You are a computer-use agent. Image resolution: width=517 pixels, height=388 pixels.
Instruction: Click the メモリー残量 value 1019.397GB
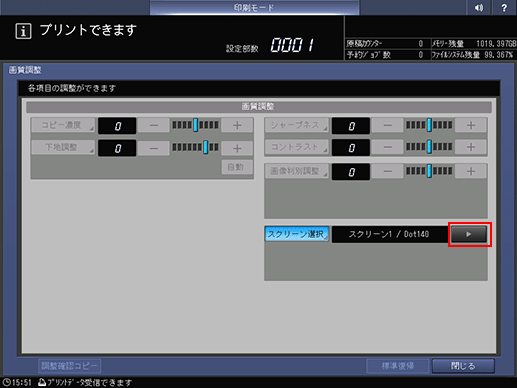click(x=496, y=44)
